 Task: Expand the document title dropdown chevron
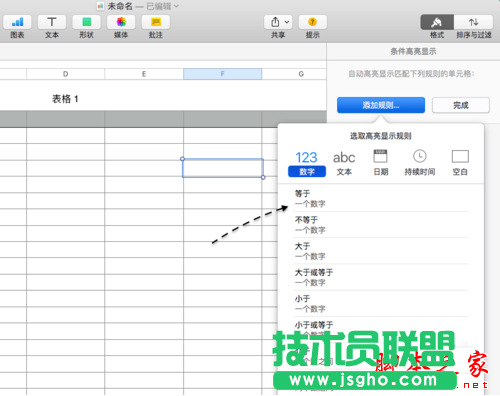(176, 6)
